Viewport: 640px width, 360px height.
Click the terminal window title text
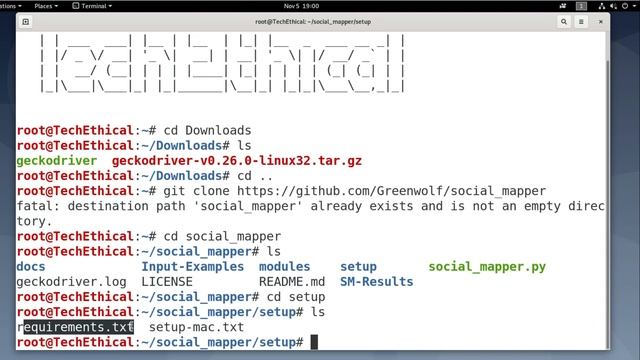click(x=313, y=22)
